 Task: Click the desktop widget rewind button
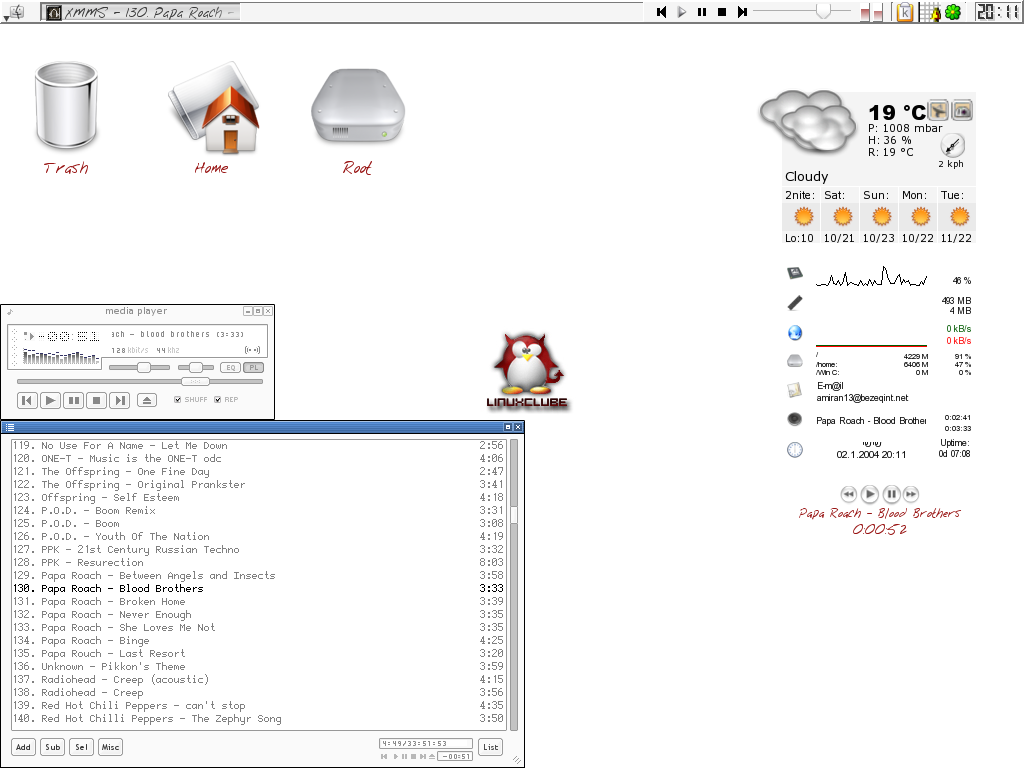[x=848, y=494]
